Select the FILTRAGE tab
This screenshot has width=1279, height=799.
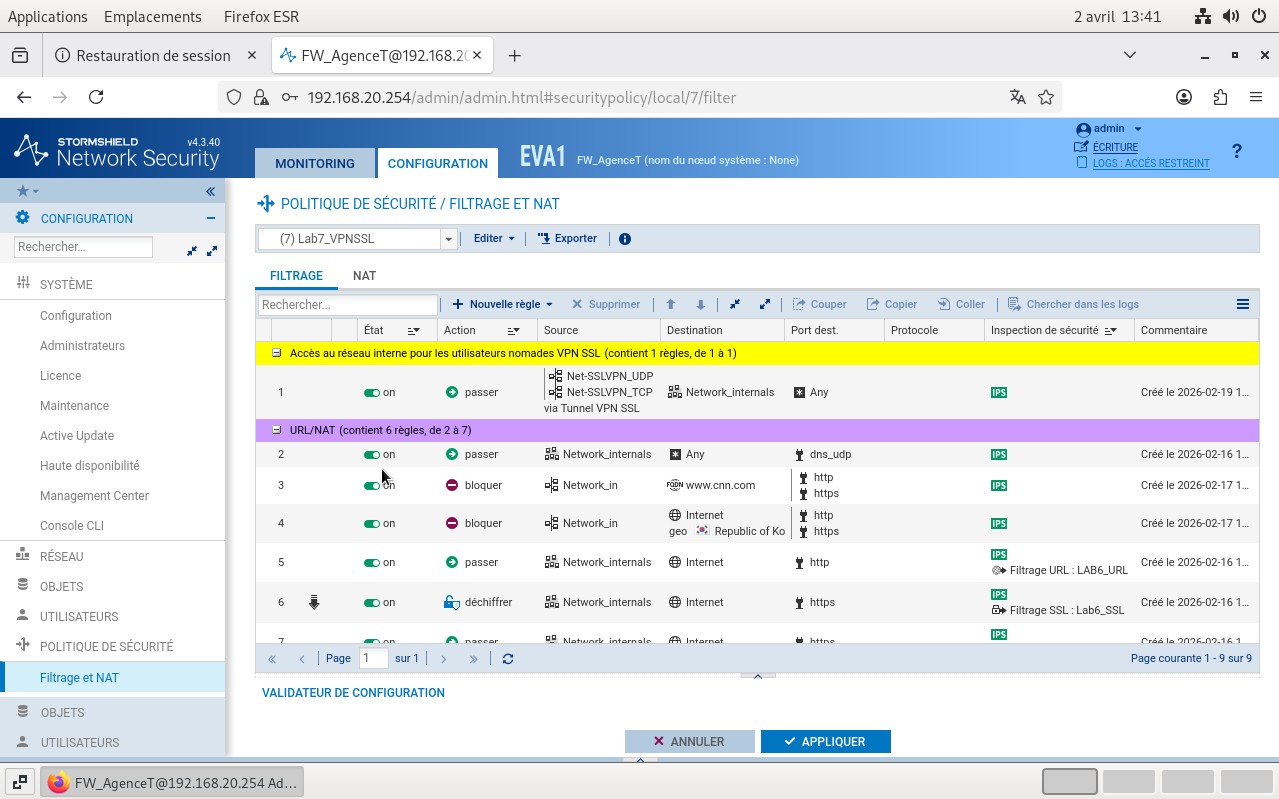pyautogui.click(x=296, y=276)
